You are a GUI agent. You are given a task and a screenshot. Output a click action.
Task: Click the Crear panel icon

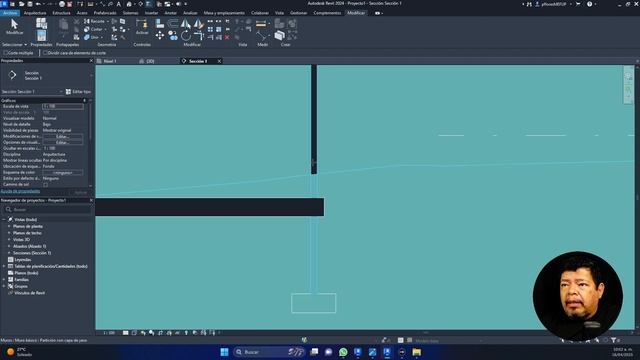click(279, 36)
